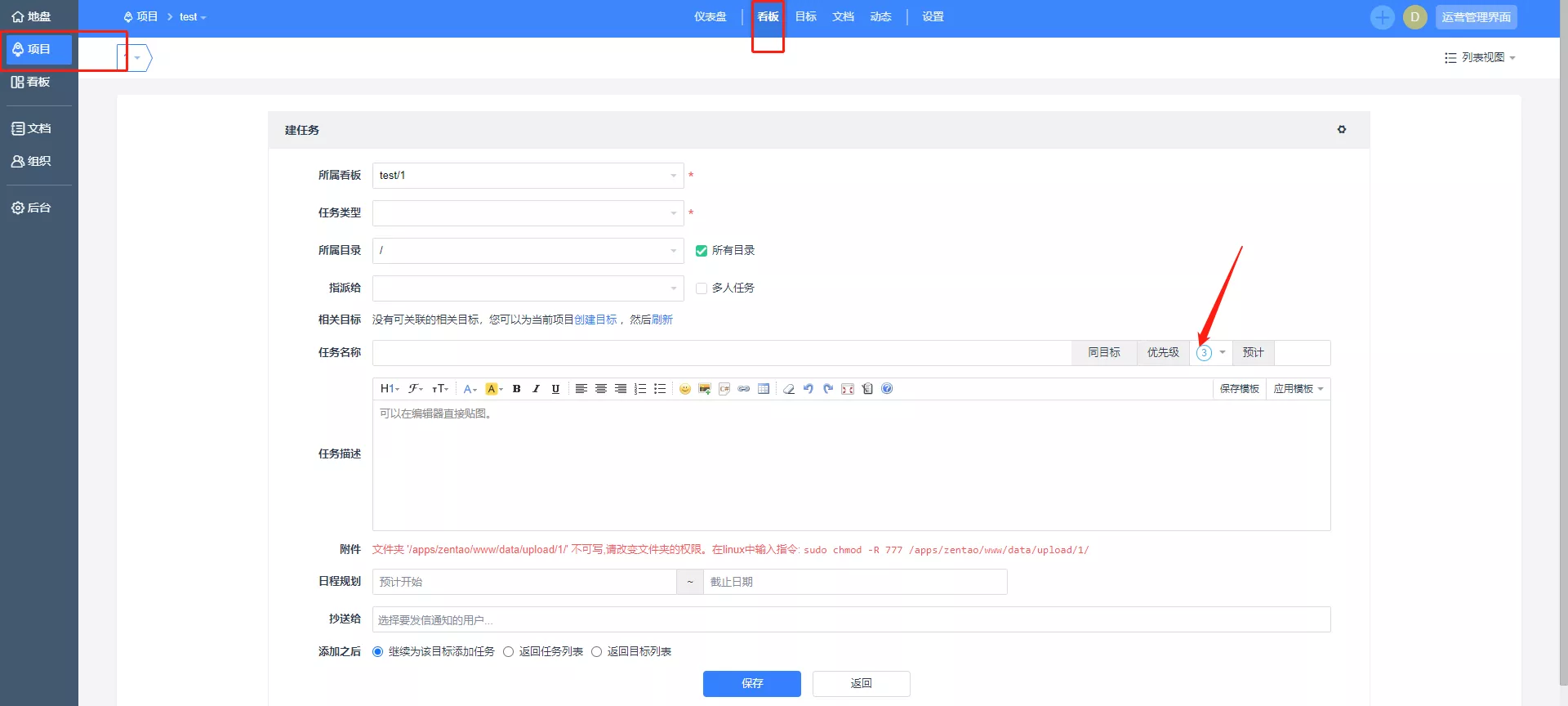
Task: Switch to 看板 top tab
Action: 768,17
